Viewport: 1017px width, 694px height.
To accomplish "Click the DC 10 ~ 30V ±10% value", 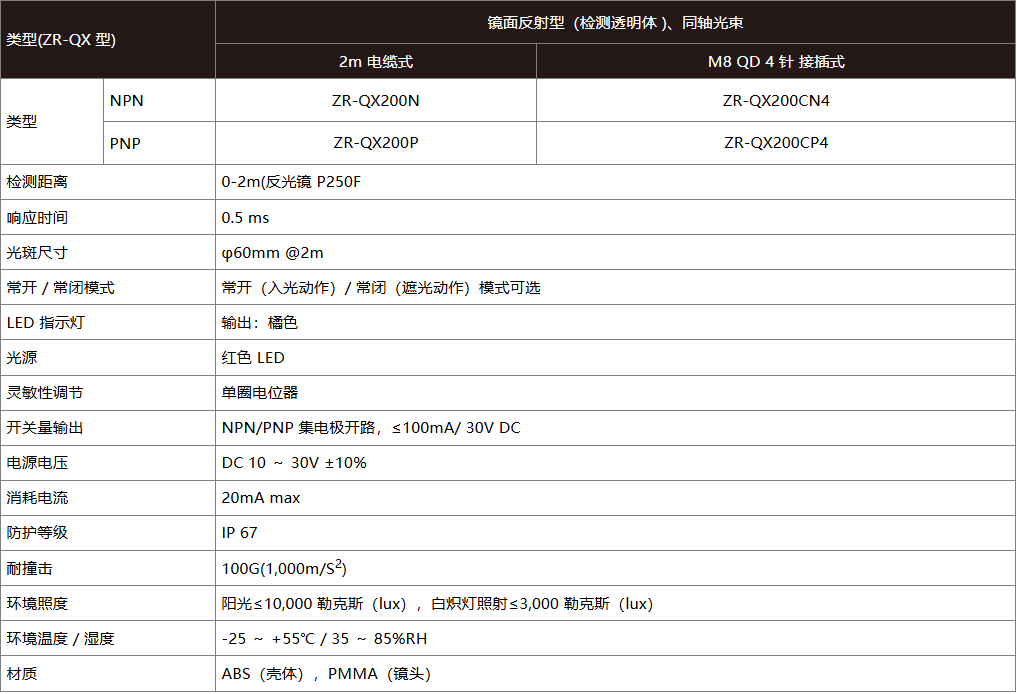I will pos(294,463).
